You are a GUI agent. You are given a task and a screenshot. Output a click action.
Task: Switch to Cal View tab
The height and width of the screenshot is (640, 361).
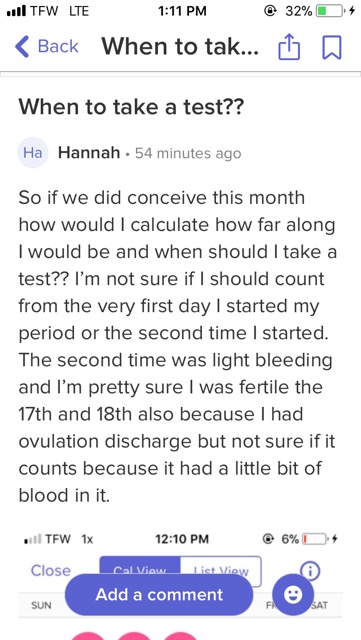(x=140, y=571)
